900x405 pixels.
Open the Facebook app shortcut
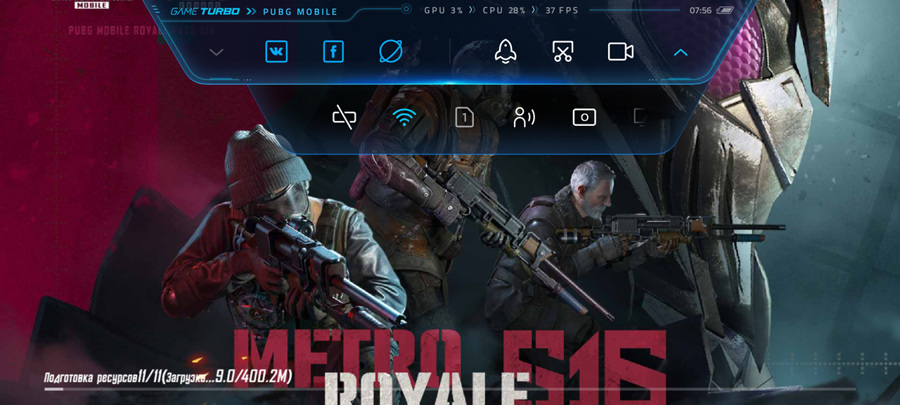pyautogui.click(x=333, y=52)
